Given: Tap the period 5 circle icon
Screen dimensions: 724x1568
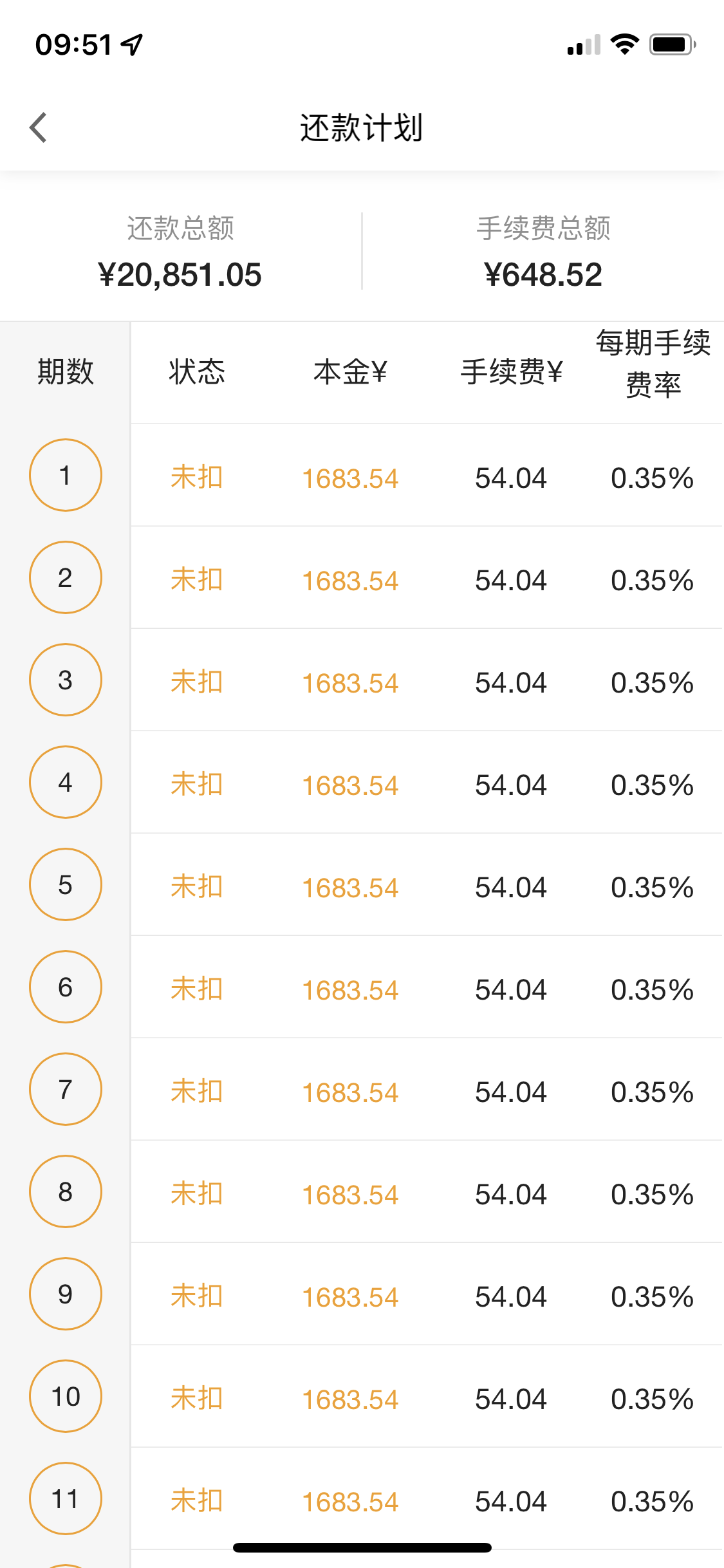Looking at the screenshot, I should click(66, 884).
